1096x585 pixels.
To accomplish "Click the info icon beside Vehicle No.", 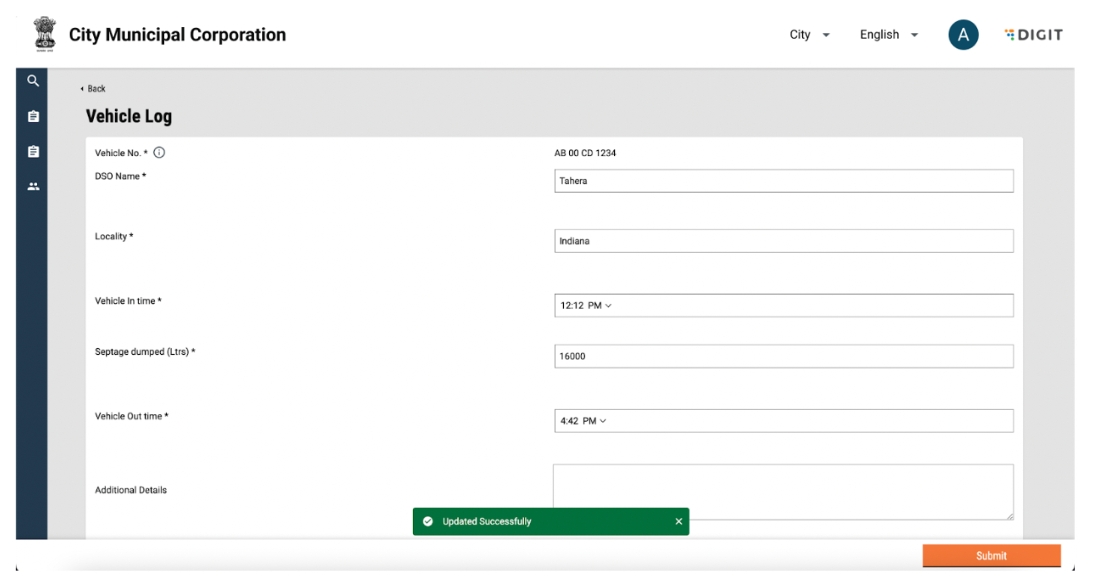I will pyautogui.click(x=159, y=153).
